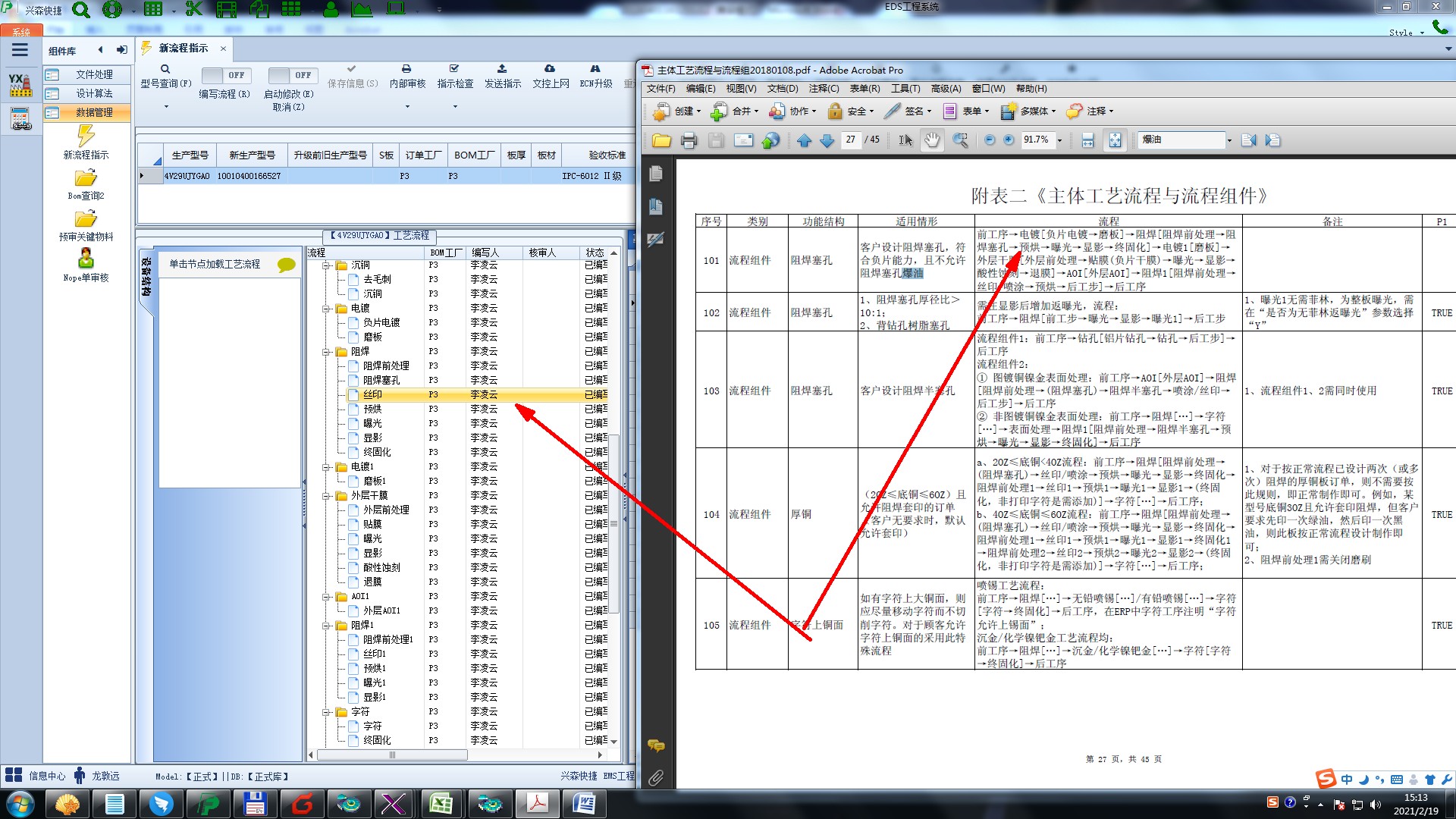Screen dimensions: 1456x819
Task: Open the Acrobat attachments paperclip panel
Action: [656, 777]
